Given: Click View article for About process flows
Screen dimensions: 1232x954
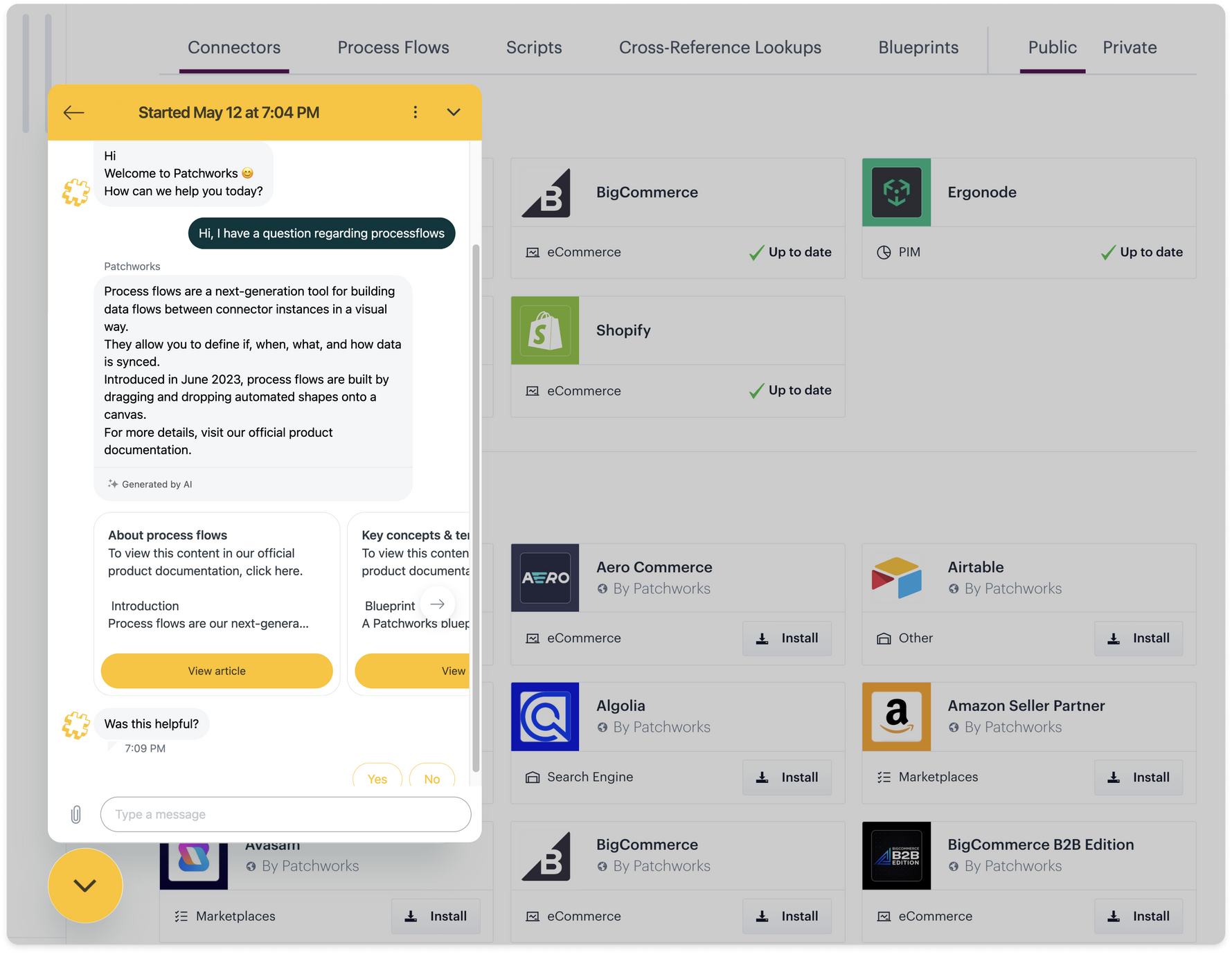Looking at the screenshot, I should [x=216, y=670].
